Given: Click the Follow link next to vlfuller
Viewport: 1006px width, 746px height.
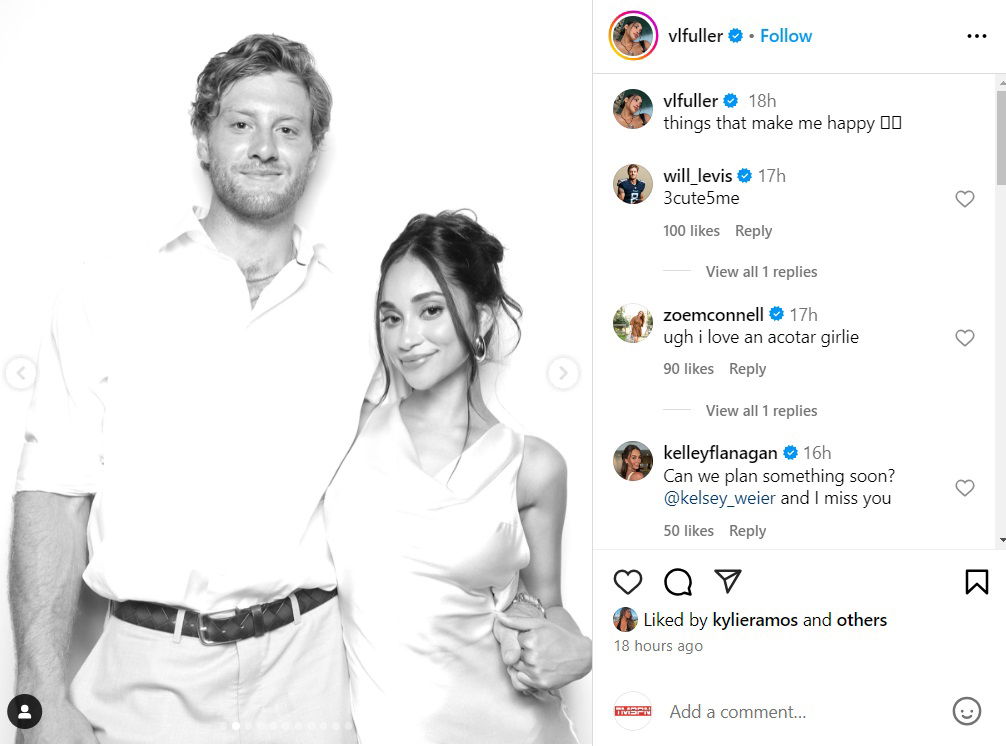Looking at the screenshot, I should (x=786, y=35).
